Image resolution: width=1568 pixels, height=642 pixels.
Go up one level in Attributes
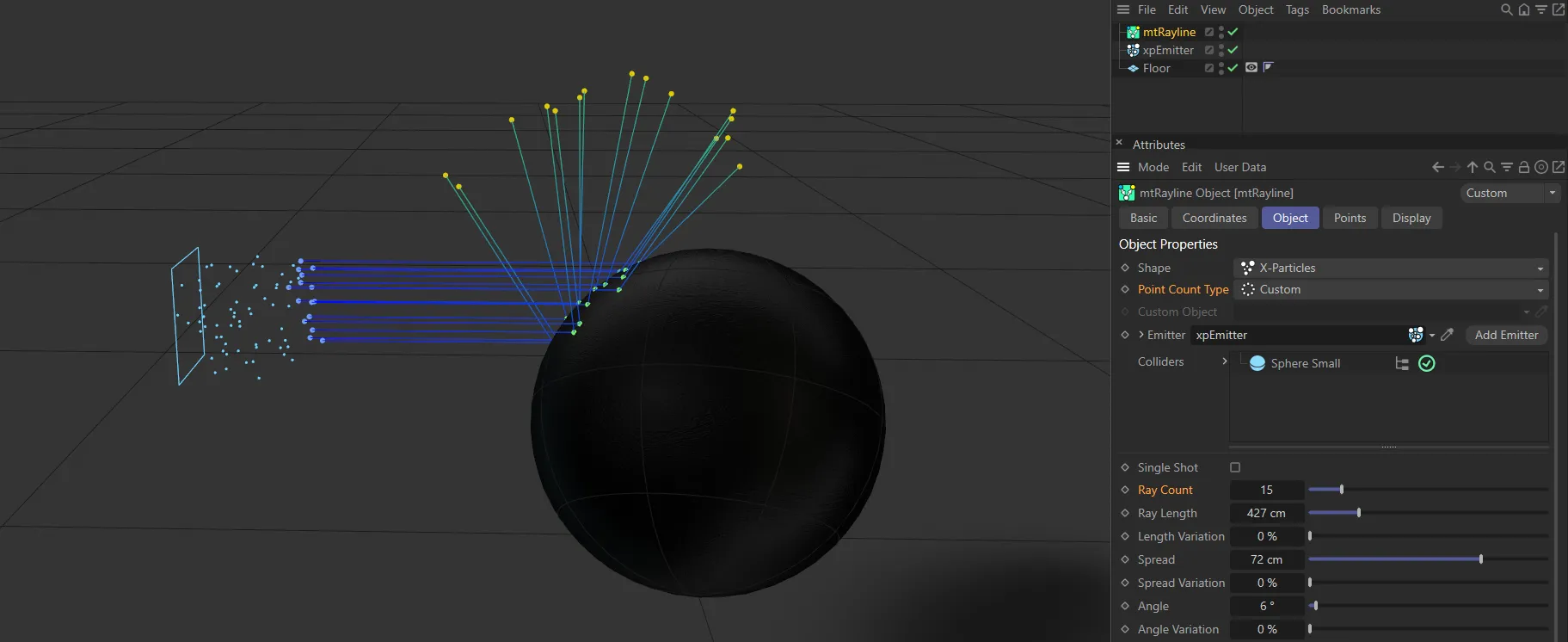click(1473, 167)
